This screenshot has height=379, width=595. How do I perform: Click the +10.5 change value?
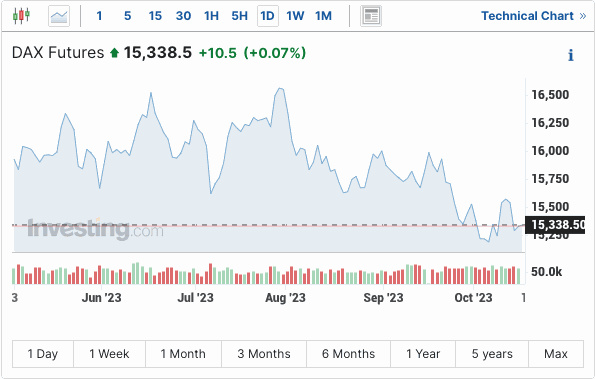218,53
